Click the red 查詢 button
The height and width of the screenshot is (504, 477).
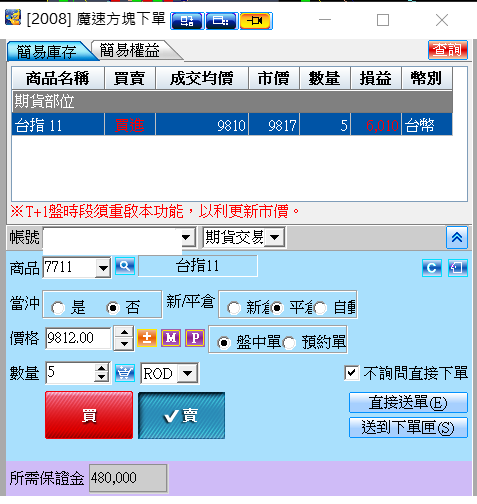(x=448, y=50)
